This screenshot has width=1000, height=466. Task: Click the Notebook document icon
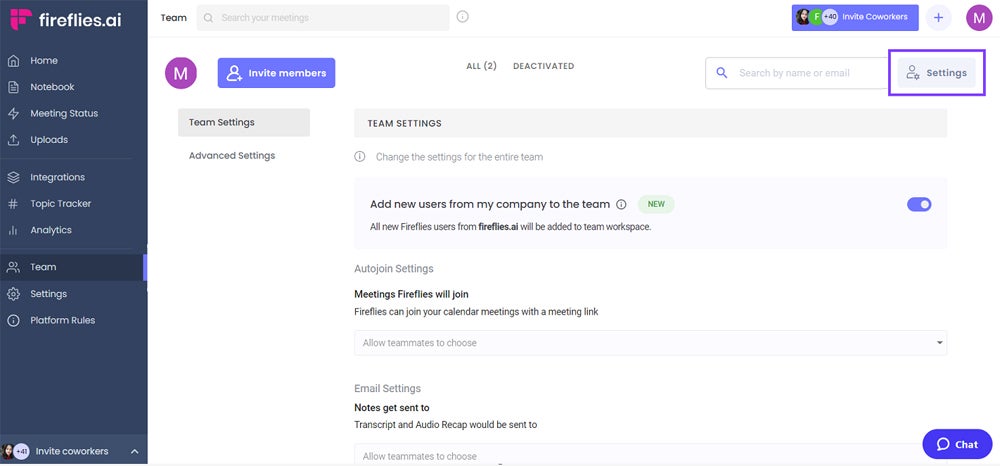click(13, 87)
